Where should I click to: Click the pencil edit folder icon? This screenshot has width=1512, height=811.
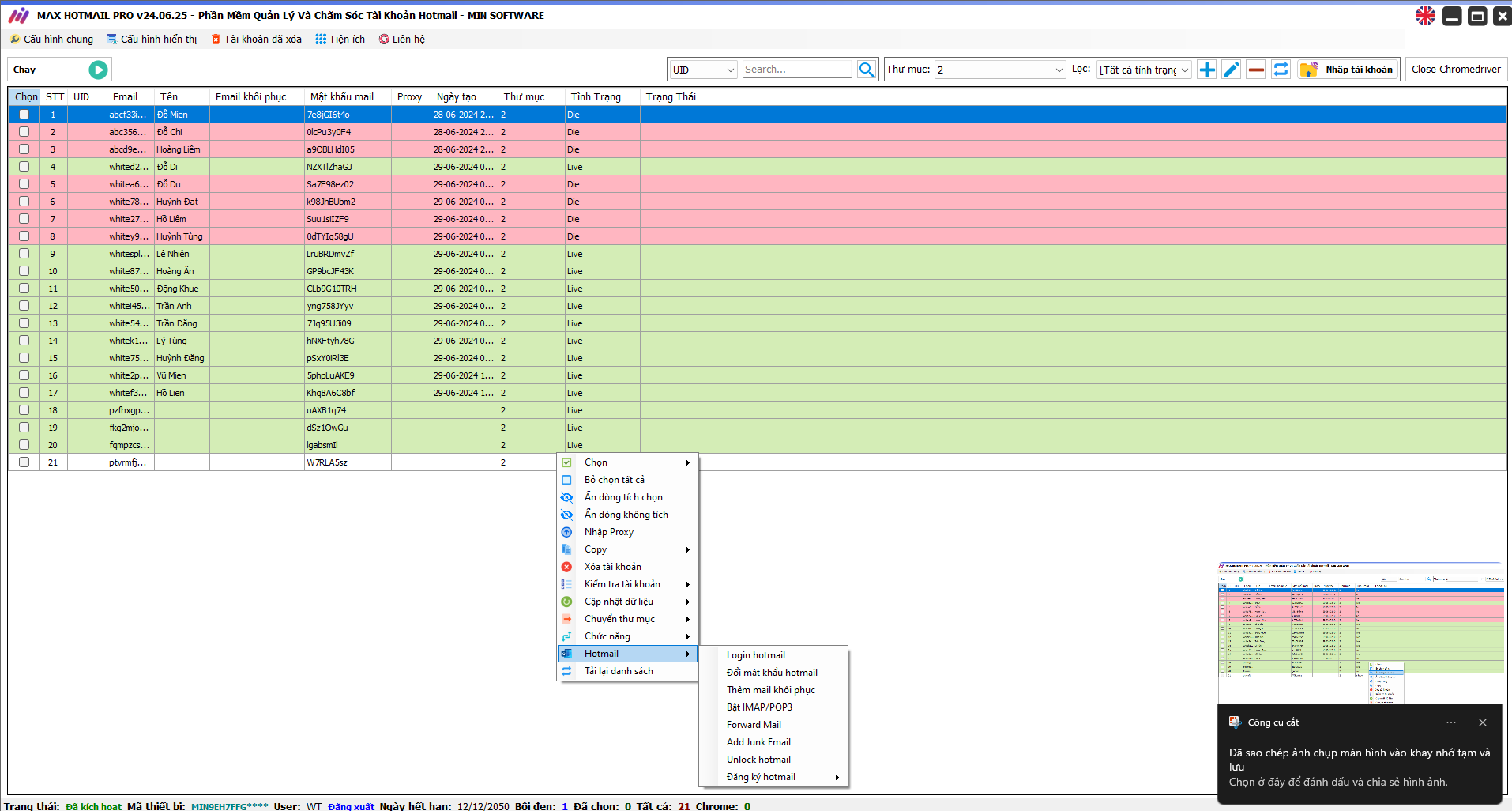point(1232,70)
